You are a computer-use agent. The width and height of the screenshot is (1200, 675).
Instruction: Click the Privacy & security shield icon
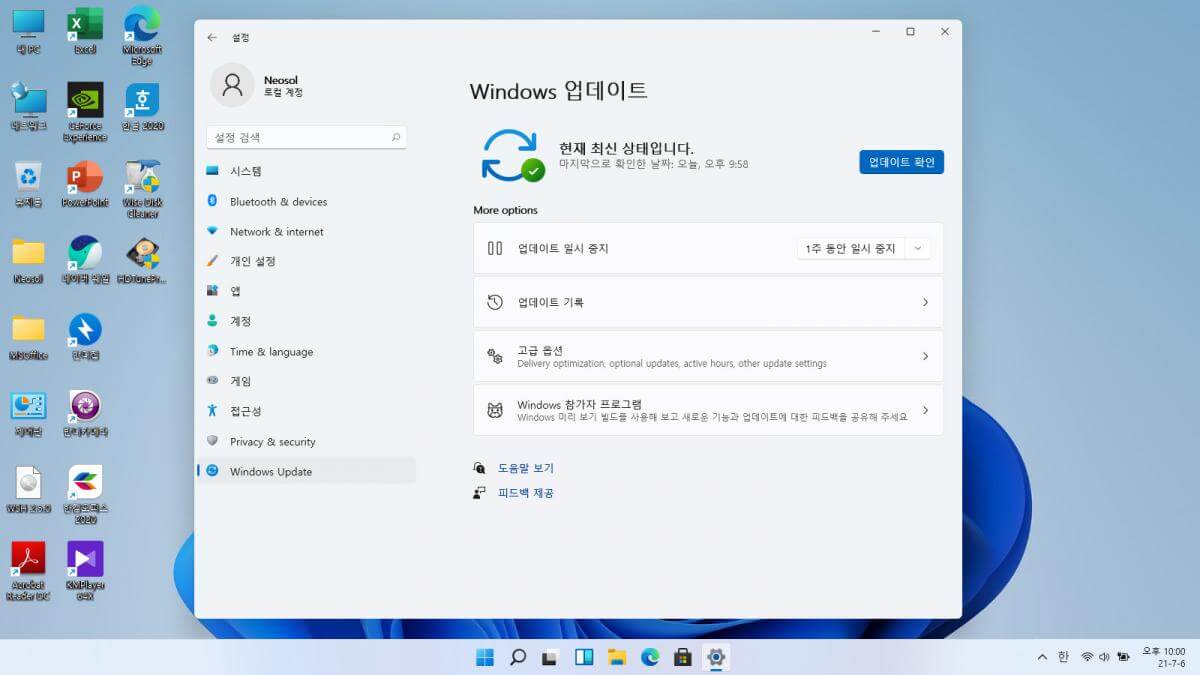click(x=212, y=441)
